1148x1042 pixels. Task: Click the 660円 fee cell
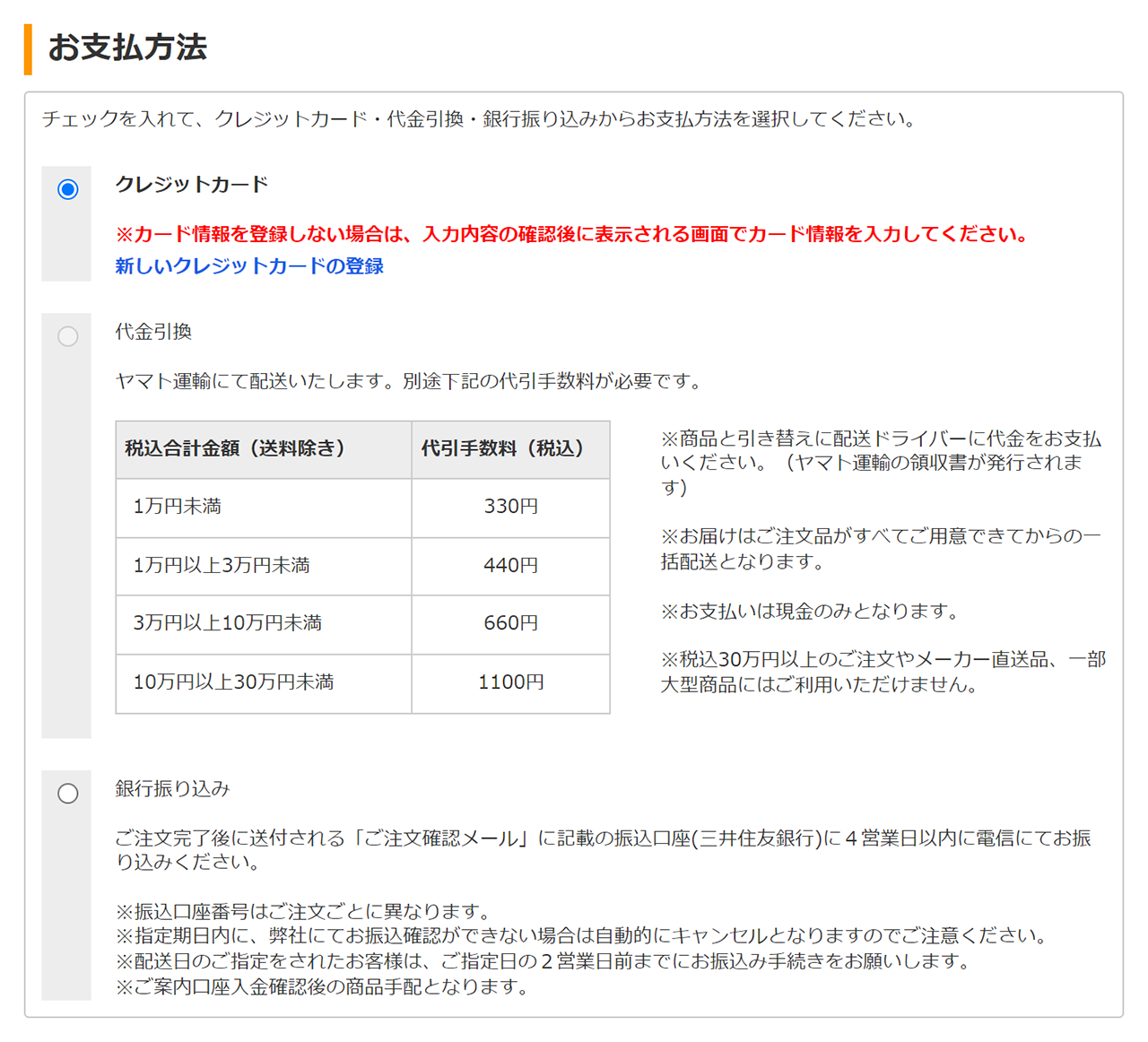511,624
